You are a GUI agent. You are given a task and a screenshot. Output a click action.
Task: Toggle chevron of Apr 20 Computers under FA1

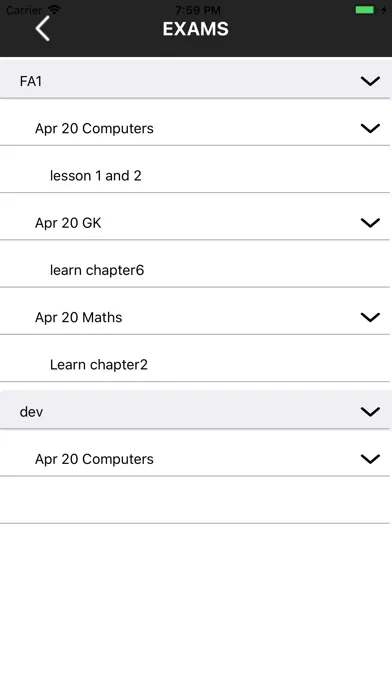(370, 128)
